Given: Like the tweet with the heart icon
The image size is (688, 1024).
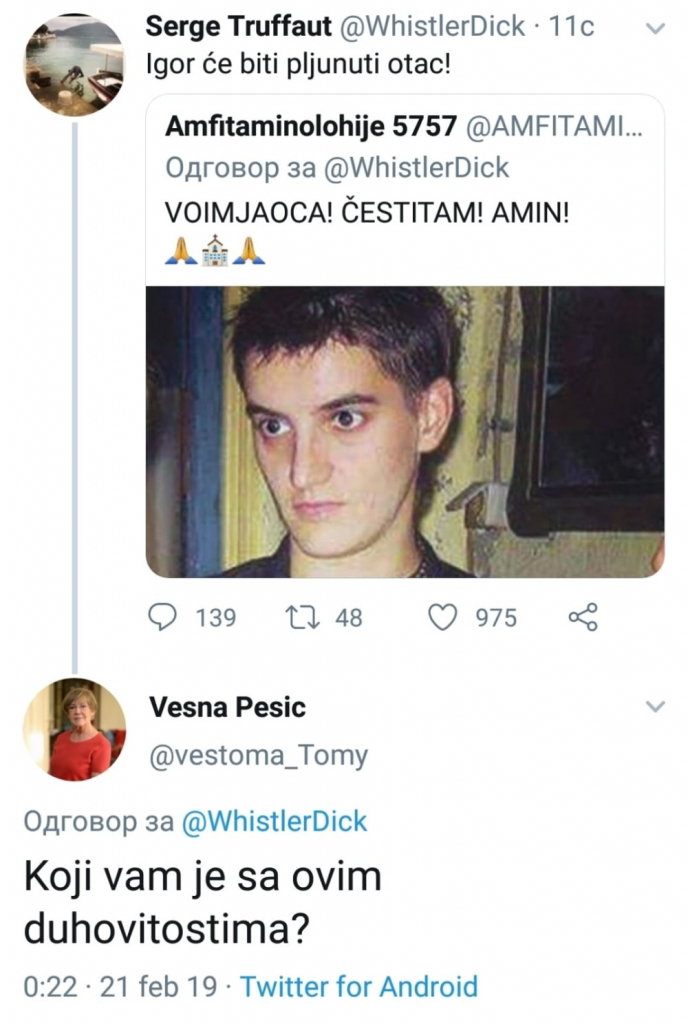Looking at the screenshot, I should point(442,618).
